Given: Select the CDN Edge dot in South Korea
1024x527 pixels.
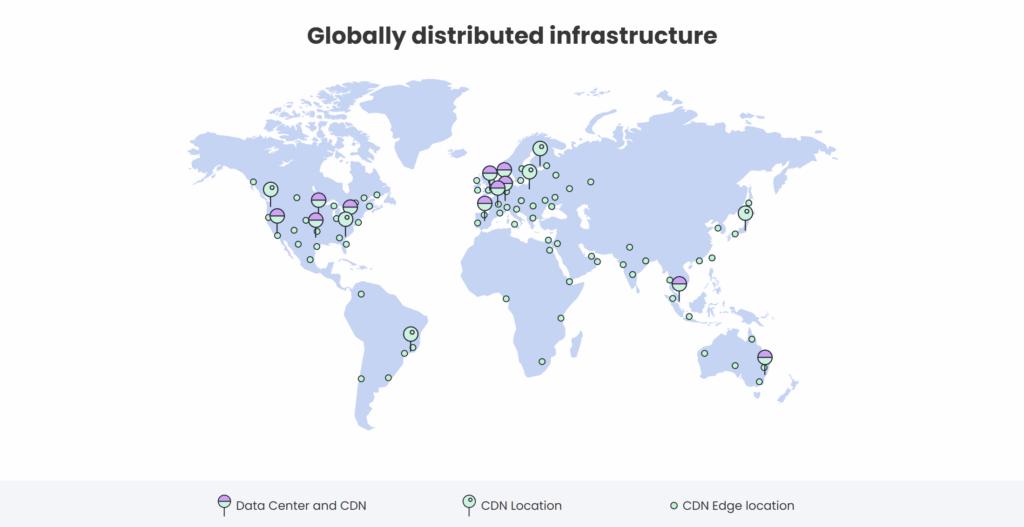Looking at the screenshot, I should pos(717,228).
